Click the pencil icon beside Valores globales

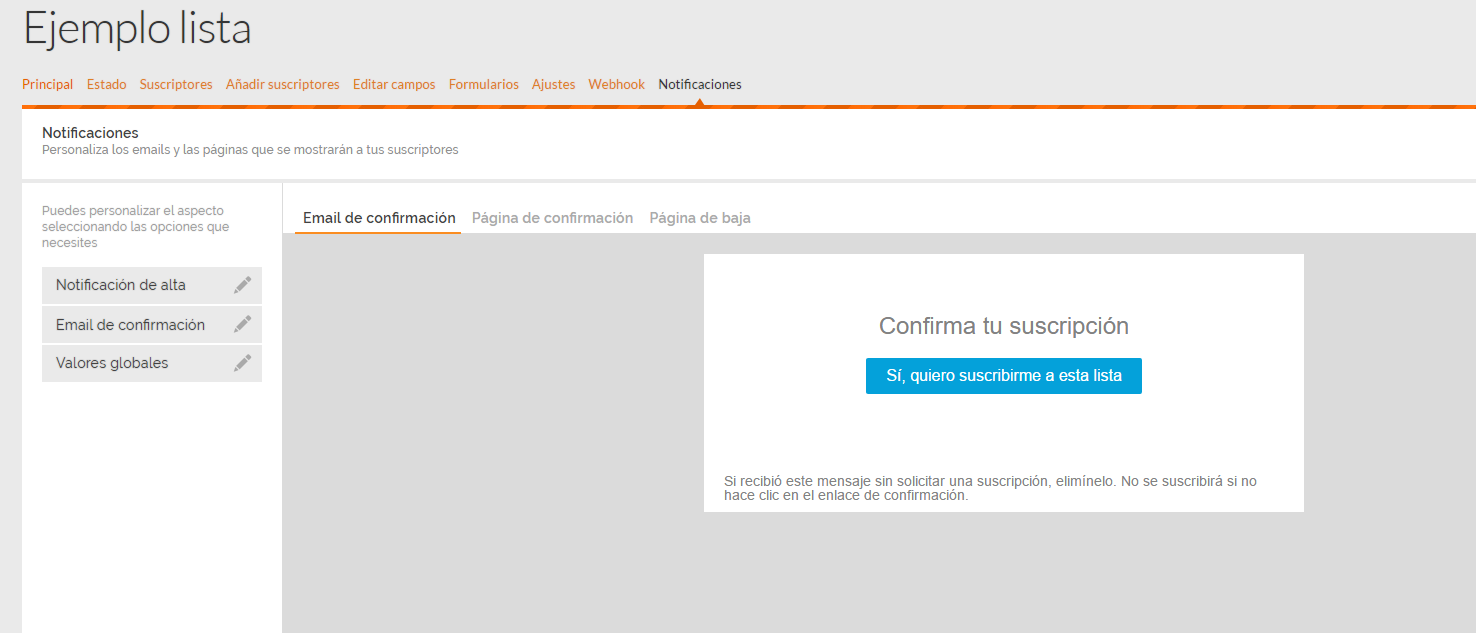[x=242, y=363]
